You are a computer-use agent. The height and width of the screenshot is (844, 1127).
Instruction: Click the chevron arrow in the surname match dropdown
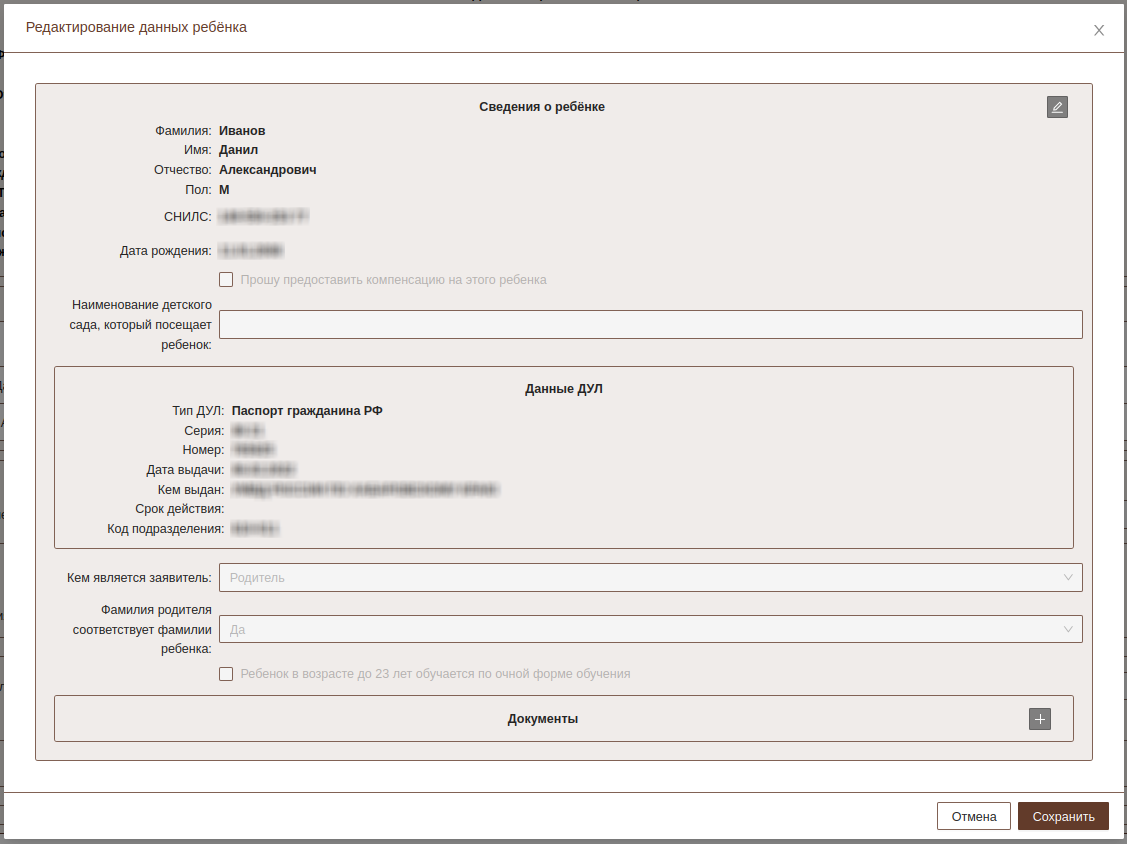click(1069, 629)
